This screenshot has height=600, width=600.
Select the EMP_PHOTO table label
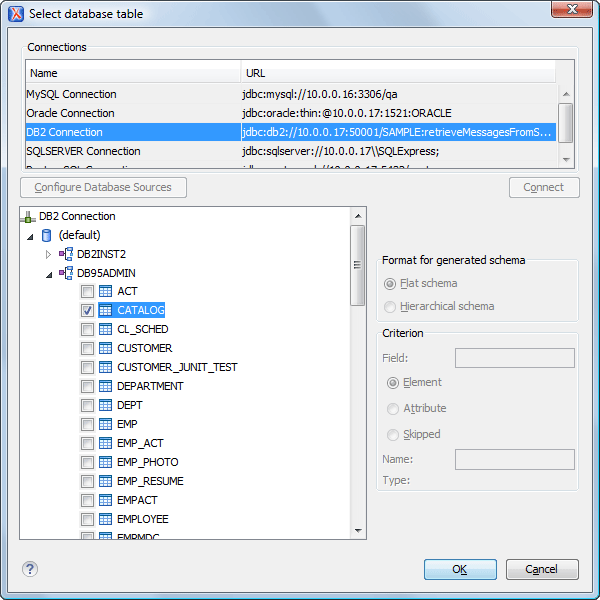[148, 463]
